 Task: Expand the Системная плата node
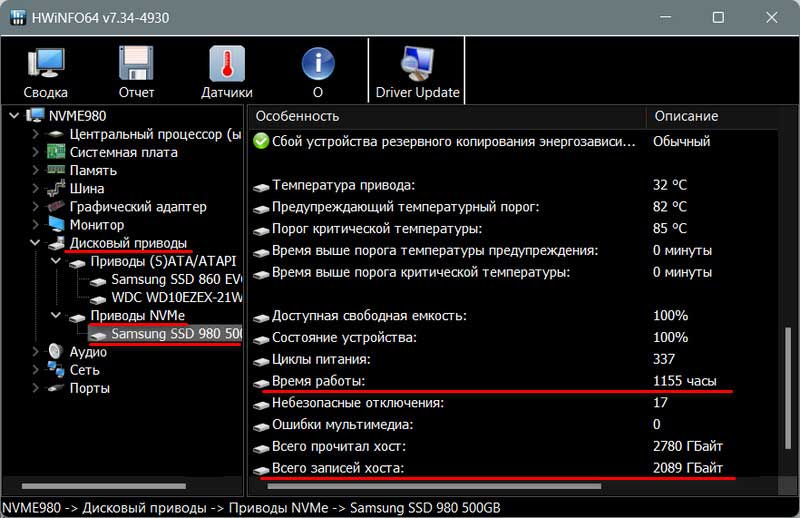click(x=35, y=152)
